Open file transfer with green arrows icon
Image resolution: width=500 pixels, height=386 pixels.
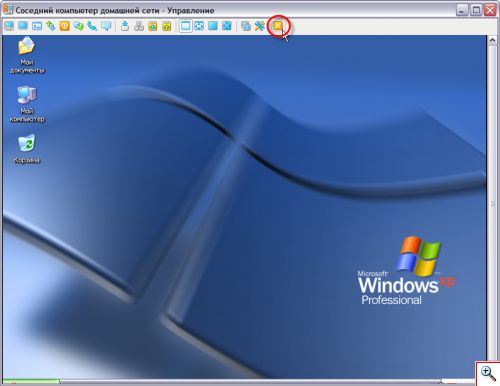pyautogui.click(x=51, y=26)
